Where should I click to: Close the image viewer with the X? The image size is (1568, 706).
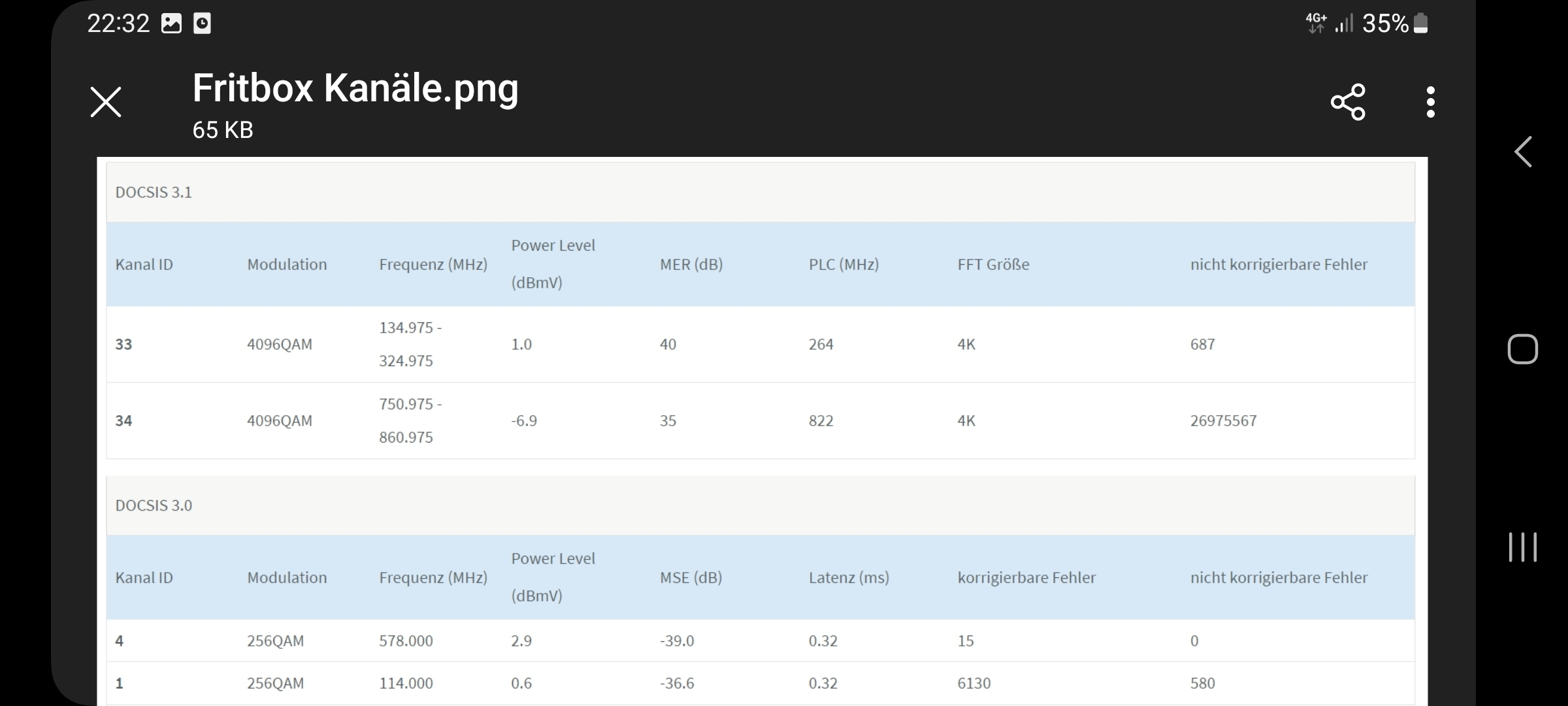(x=105, y=102)
